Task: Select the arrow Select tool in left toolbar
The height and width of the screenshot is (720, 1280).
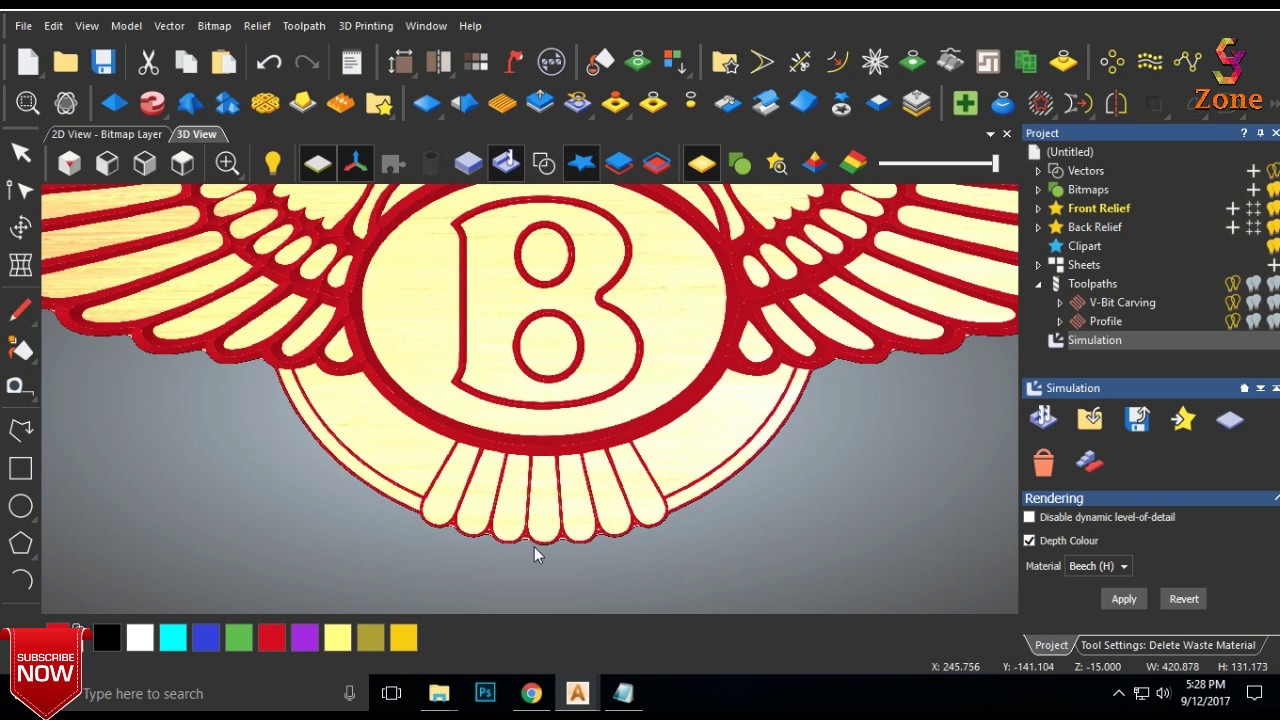Action: tap(21, 152)
